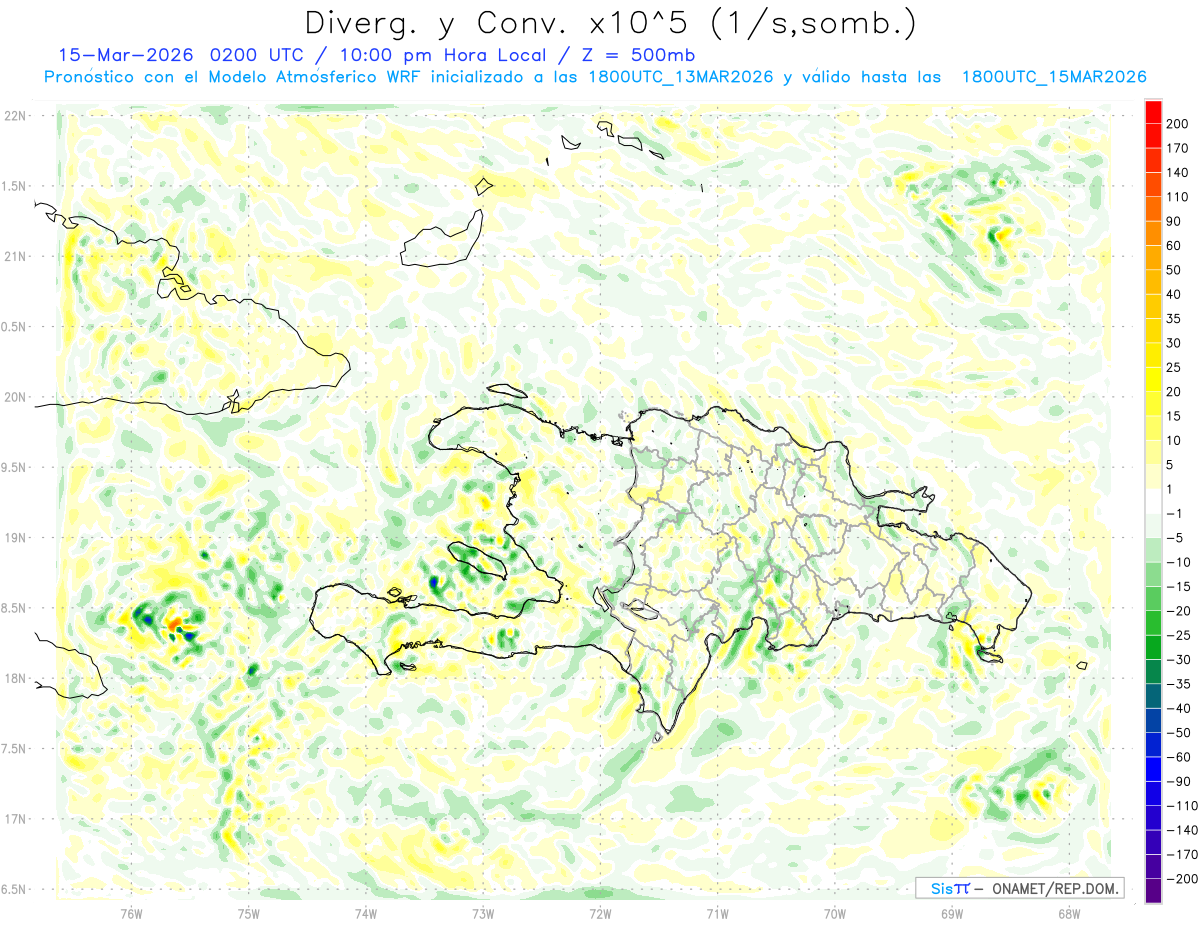Select the '0.5N' latitude tick label

coord(14,327)
